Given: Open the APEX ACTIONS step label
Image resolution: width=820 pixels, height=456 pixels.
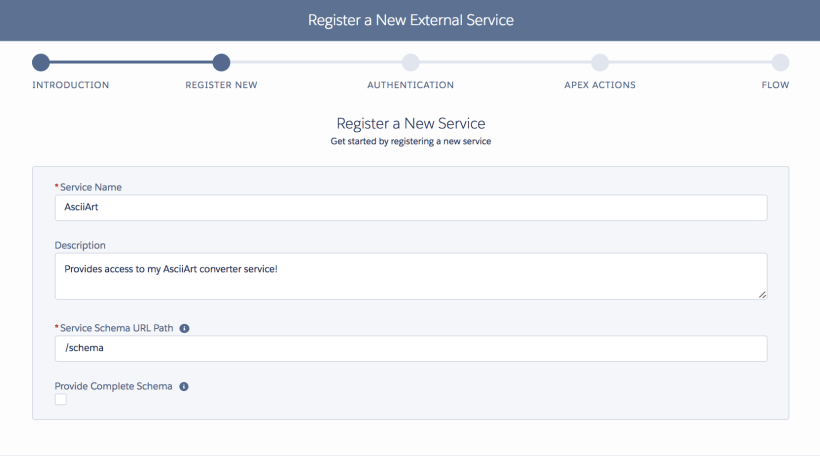Looking at the screenshot, I should point(600,85).
